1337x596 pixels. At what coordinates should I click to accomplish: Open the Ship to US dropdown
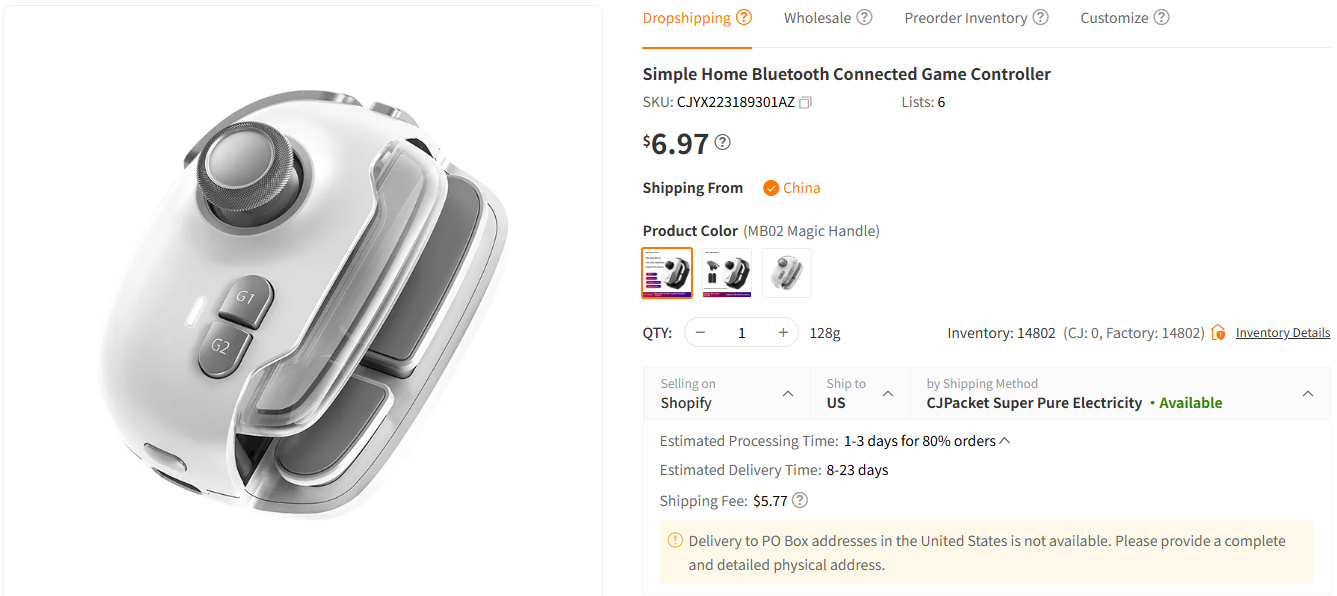(x=888, y=394)
